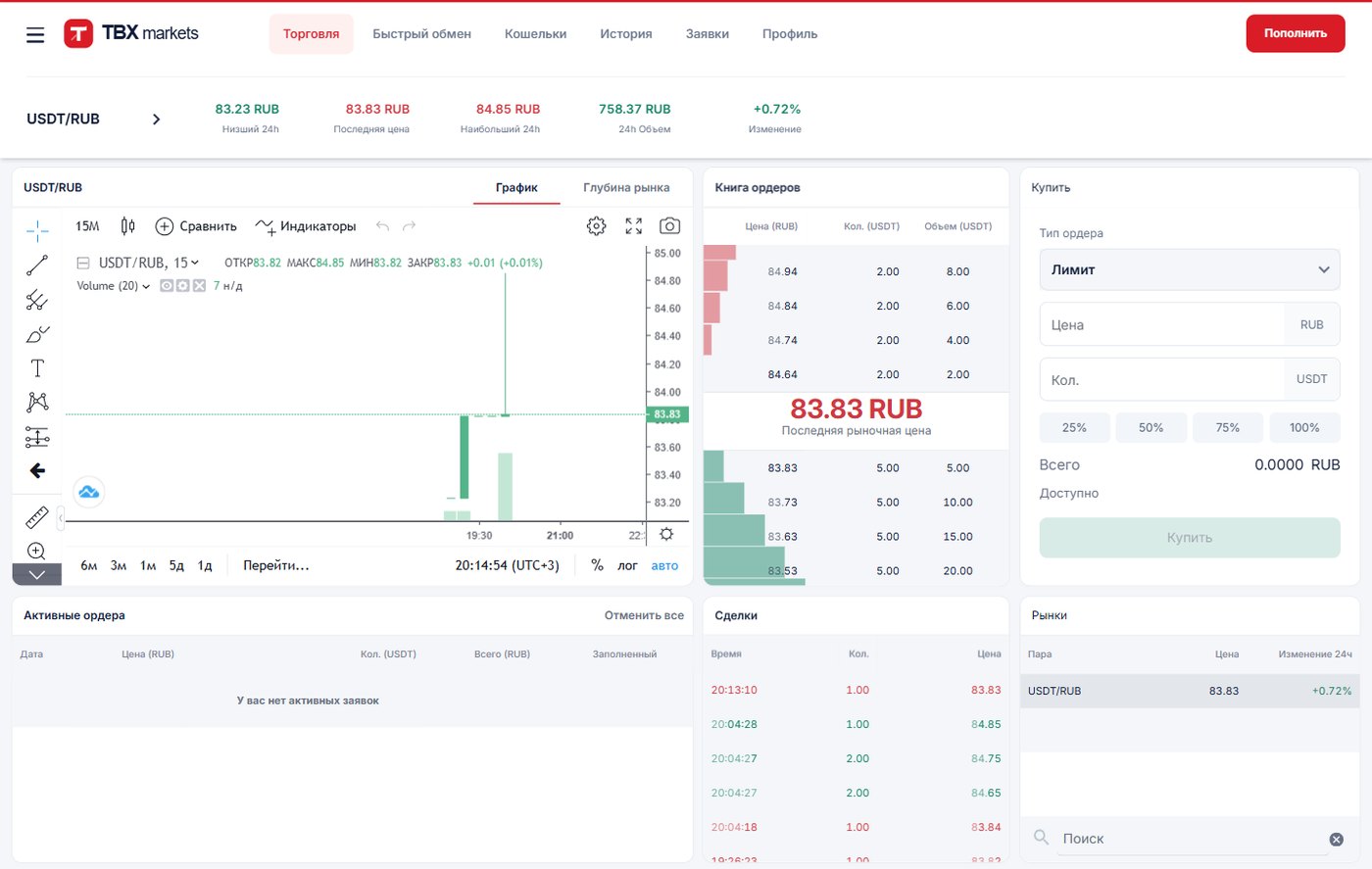Open the USDT/RUB, 15 symbol legend dropdown
Screen dimensions: 1372x869
[x=148, y=263]
